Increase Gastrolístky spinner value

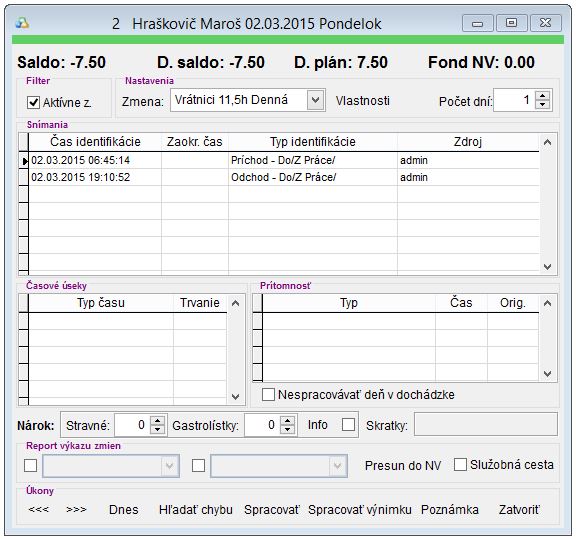pos(288,421)
